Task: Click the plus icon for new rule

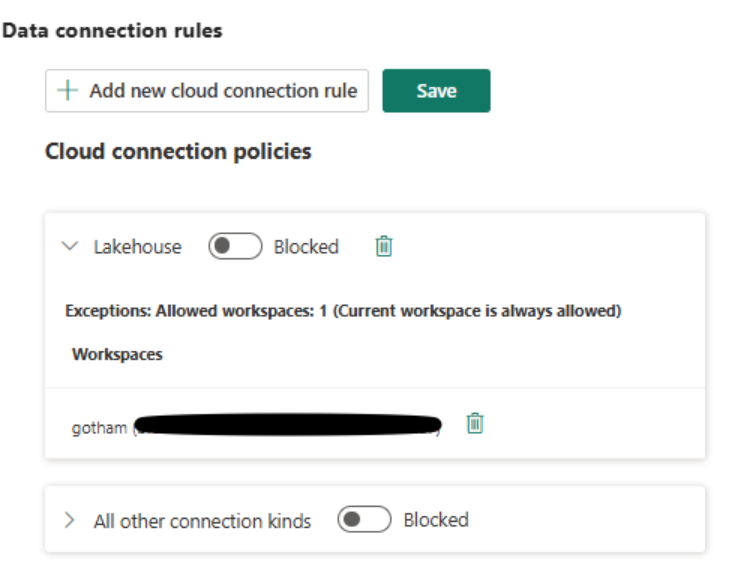Action: click(x=68, y=91)
